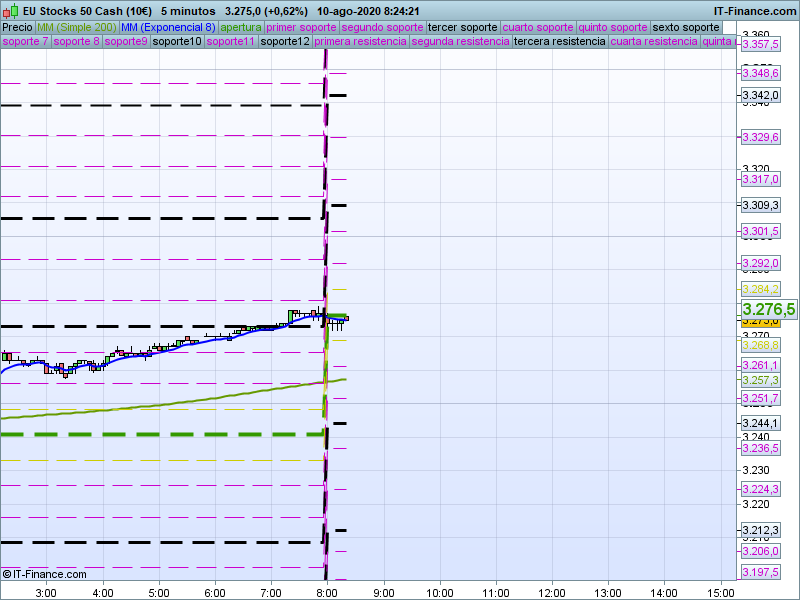Screen dimensions: 800x600
Task: Select the Precio indicator label
Action: pos(17,27)
